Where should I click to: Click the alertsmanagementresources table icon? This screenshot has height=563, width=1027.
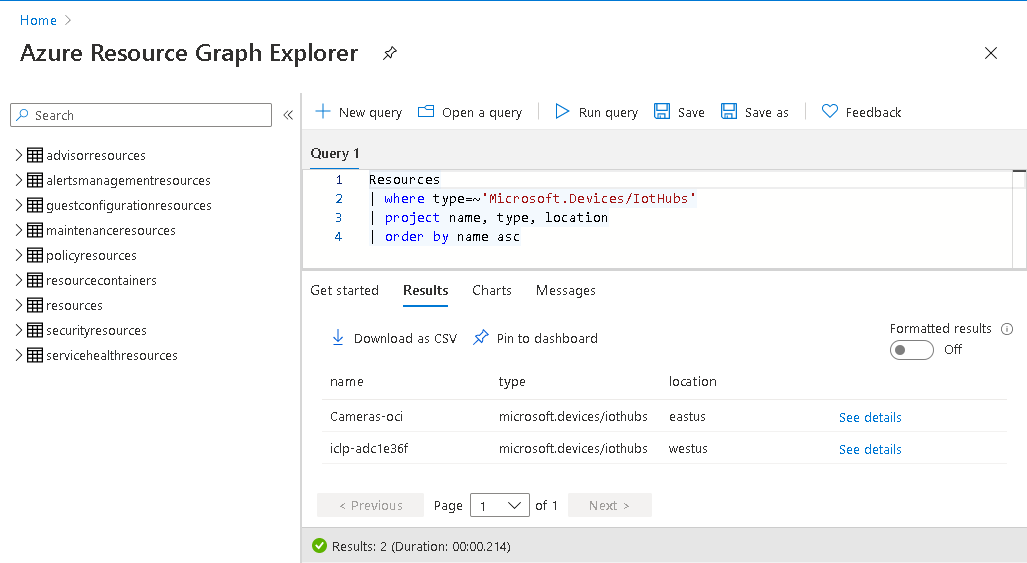35,180
